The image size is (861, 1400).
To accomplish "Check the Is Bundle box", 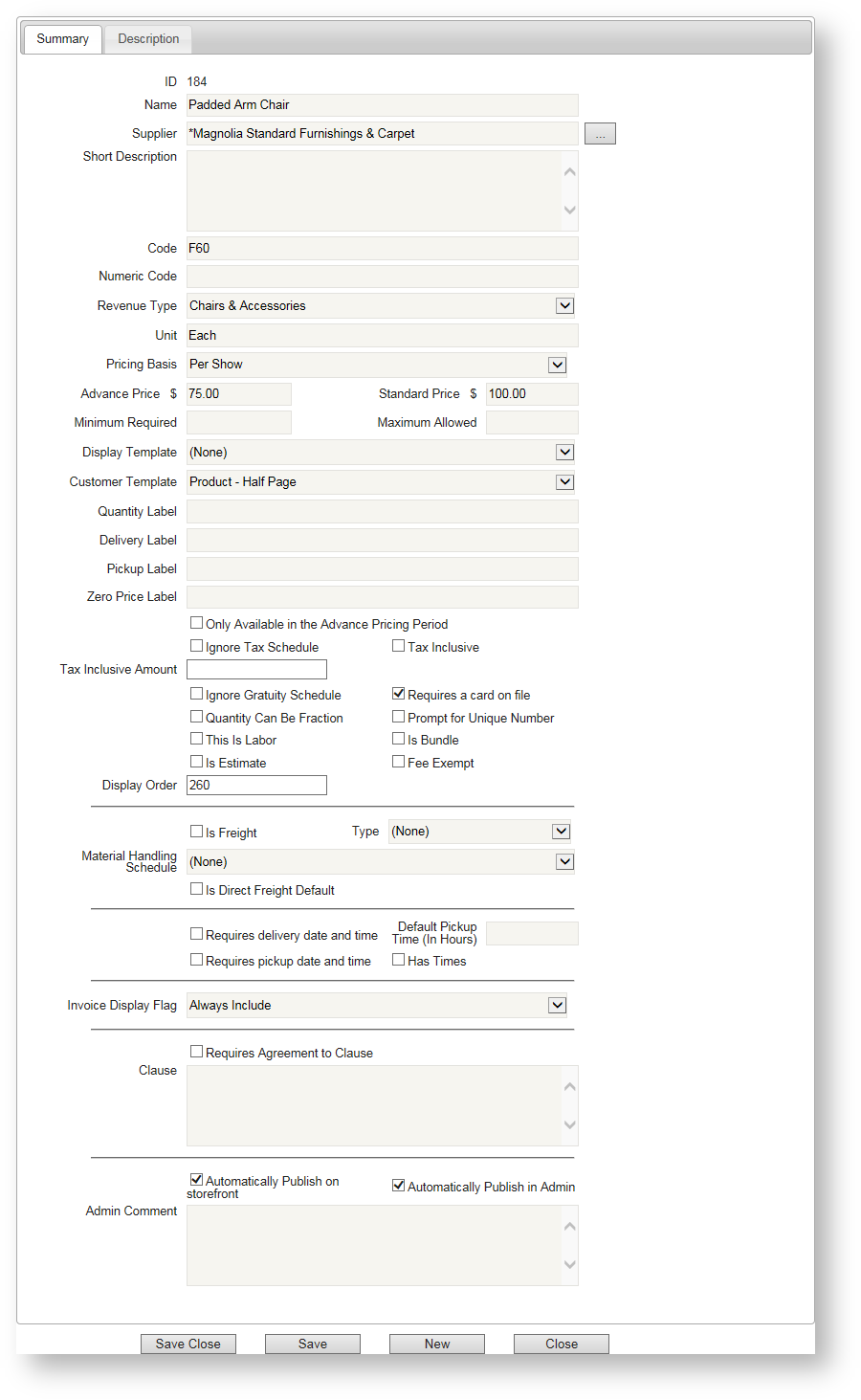I will click(x=399, y=739).
